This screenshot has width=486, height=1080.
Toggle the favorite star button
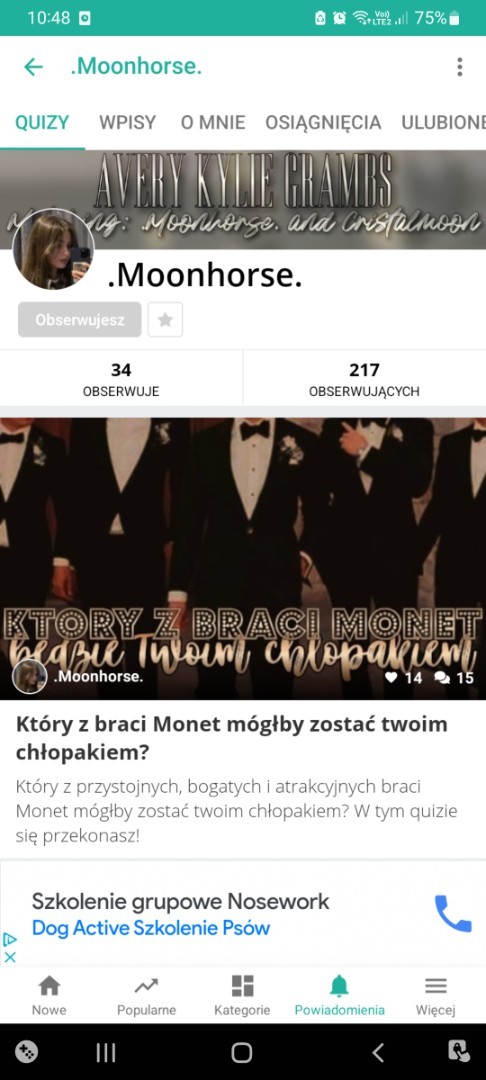tap(165, 320)
